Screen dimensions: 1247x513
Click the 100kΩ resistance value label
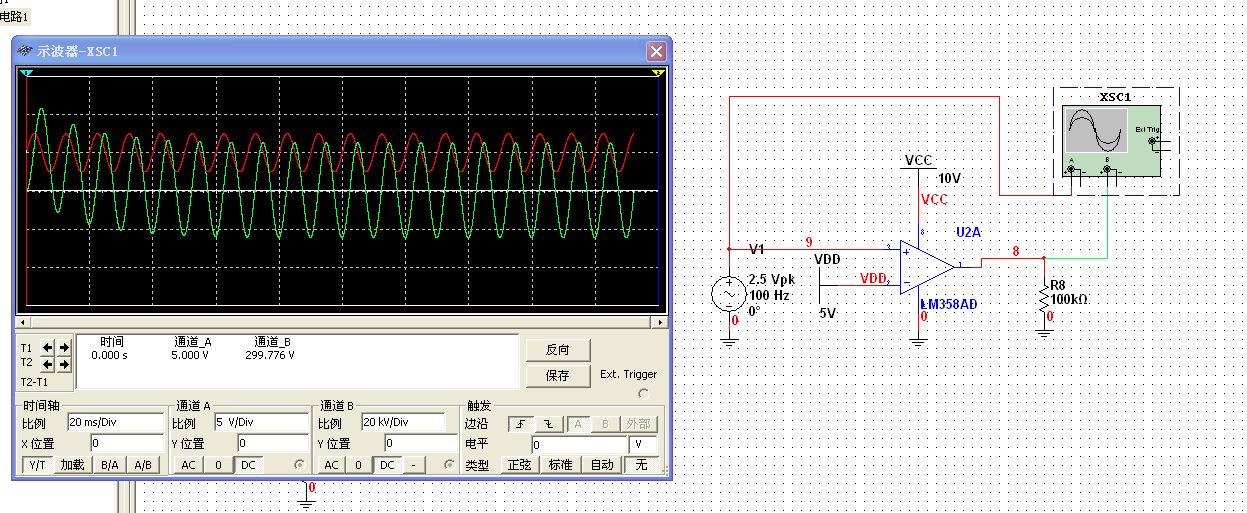[1068, 299]
